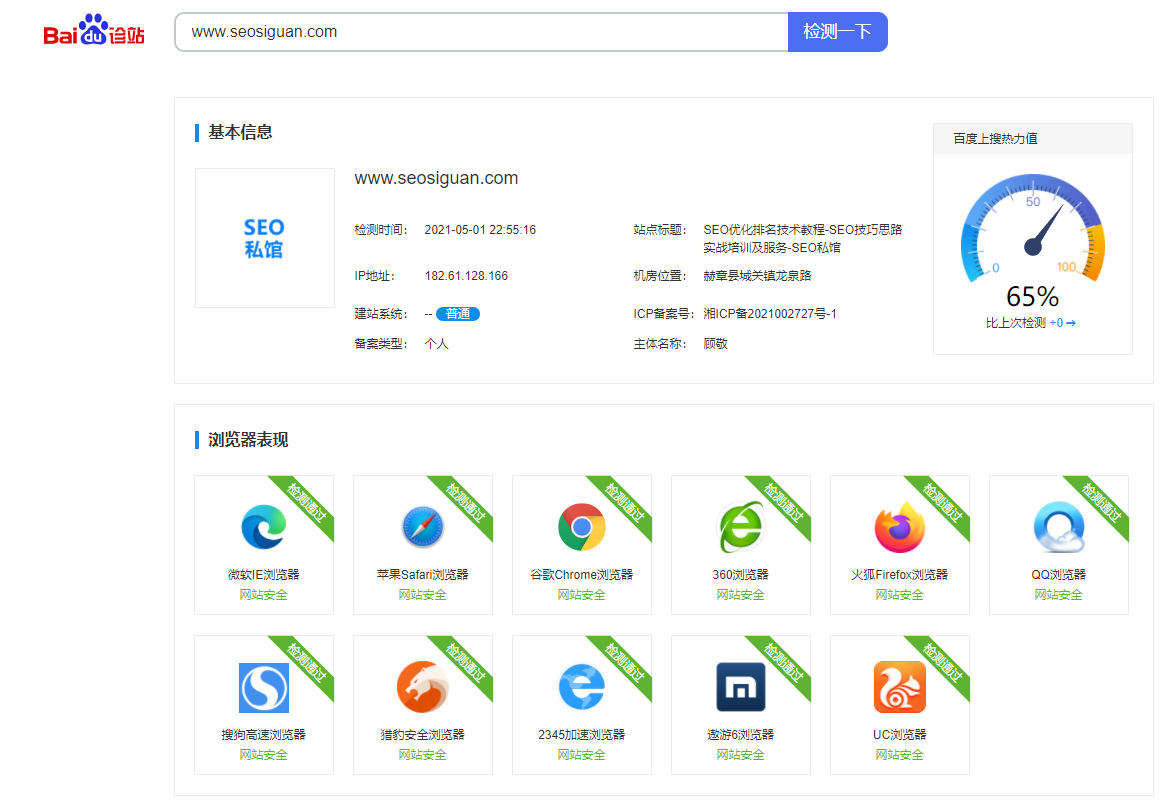Click the 65% heat gauge dial
Image resolution: width=1160 pixels, height=811 pixels.
(x=1033, y=228)
